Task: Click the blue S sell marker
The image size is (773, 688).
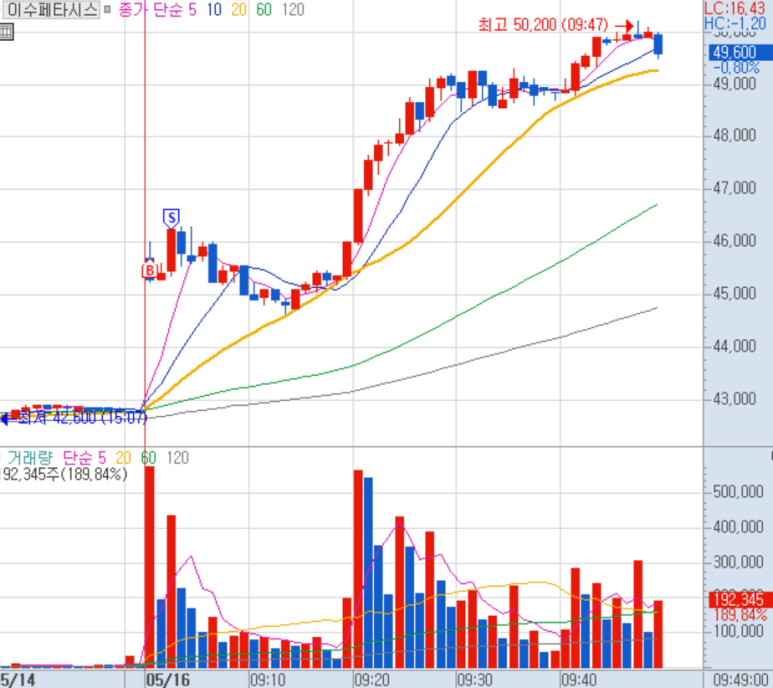Action: click(171, 218)
